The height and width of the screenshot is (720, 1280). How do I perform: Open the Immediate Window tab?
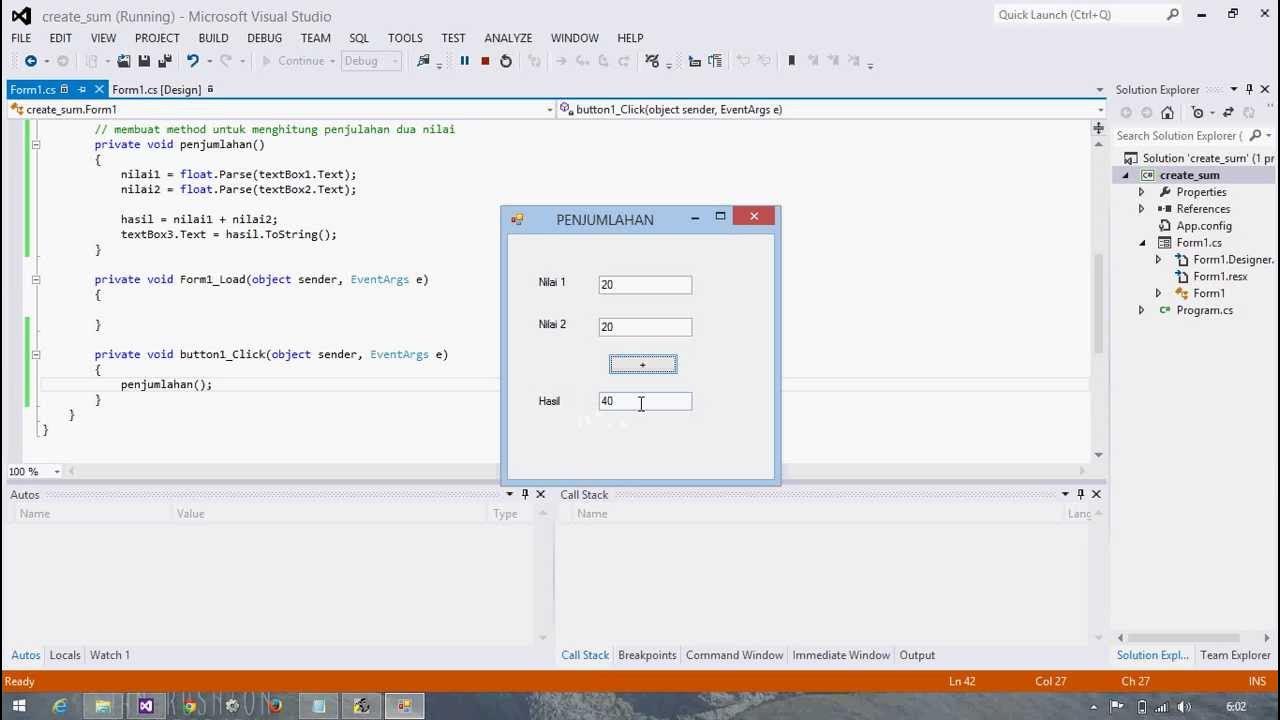point(841,656)
